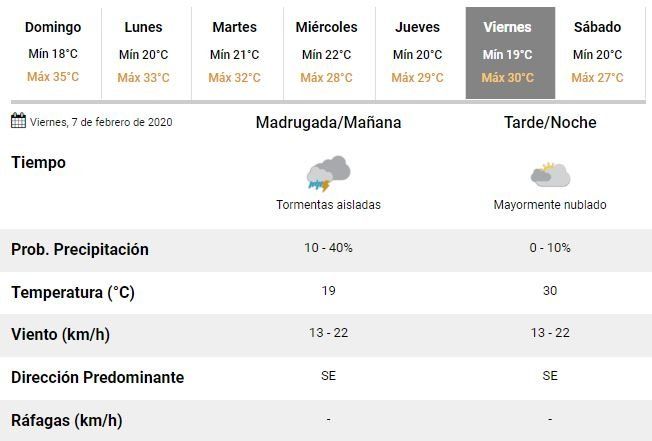Viewport: 652px width, 441px height.
Task: Click the Mayormente nublado label
Action: (x=550, y=205)
